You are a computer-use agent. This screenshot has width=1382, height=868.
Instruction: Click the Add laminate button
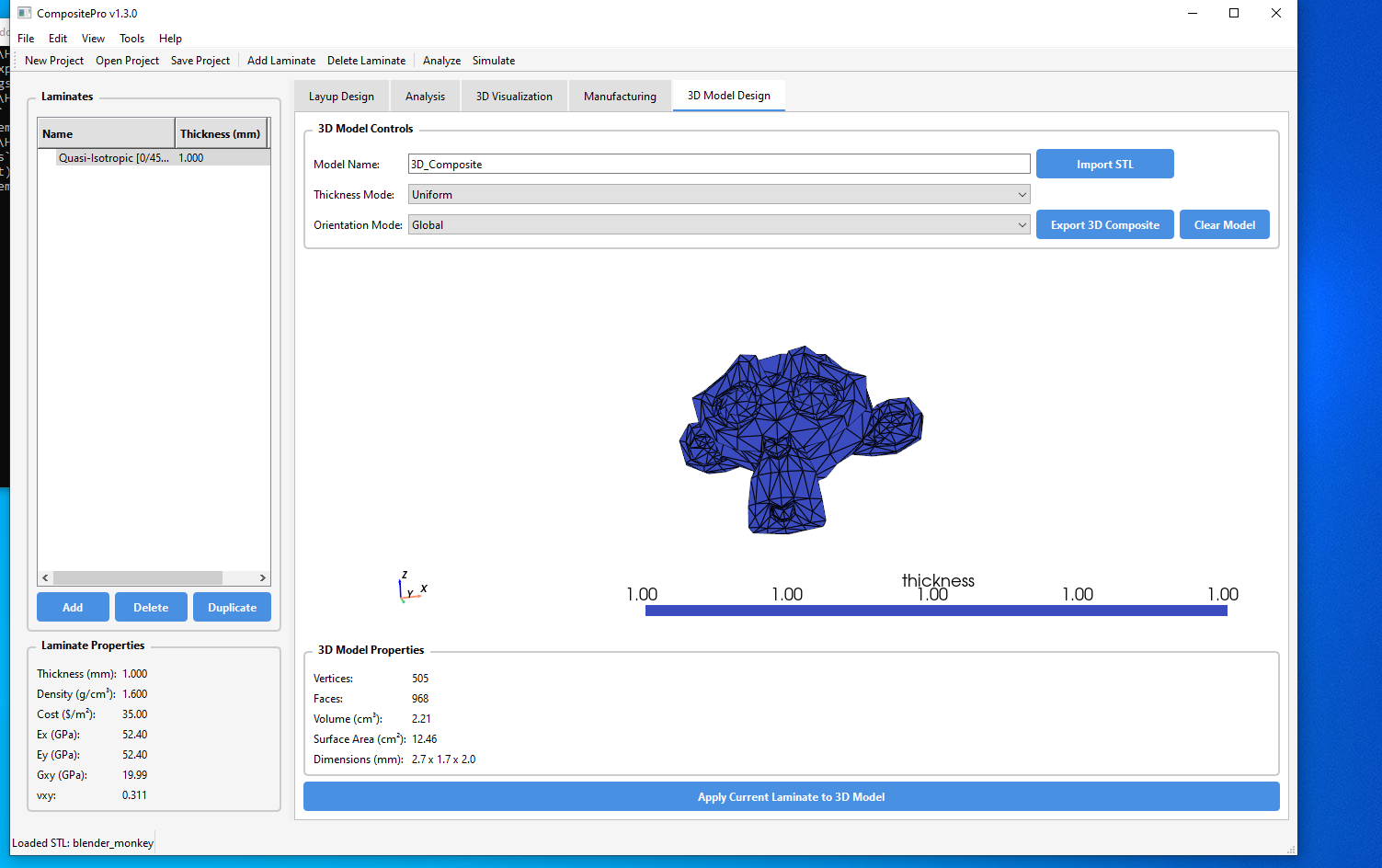point(73,607)
